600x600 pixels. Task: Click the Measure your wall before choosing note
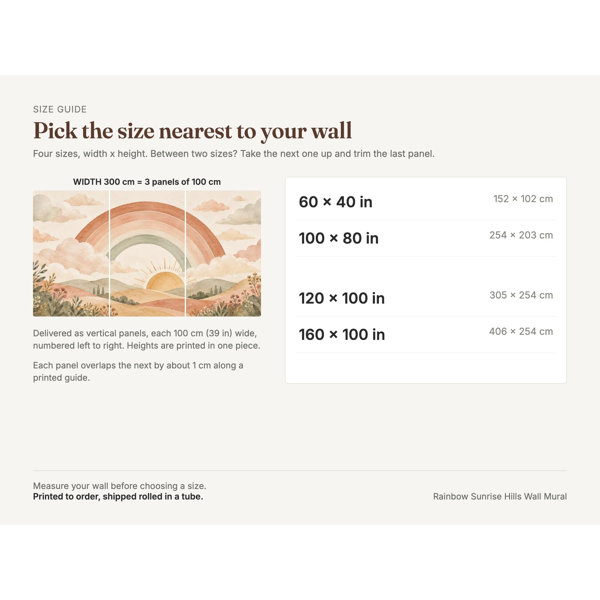[119, 486]
